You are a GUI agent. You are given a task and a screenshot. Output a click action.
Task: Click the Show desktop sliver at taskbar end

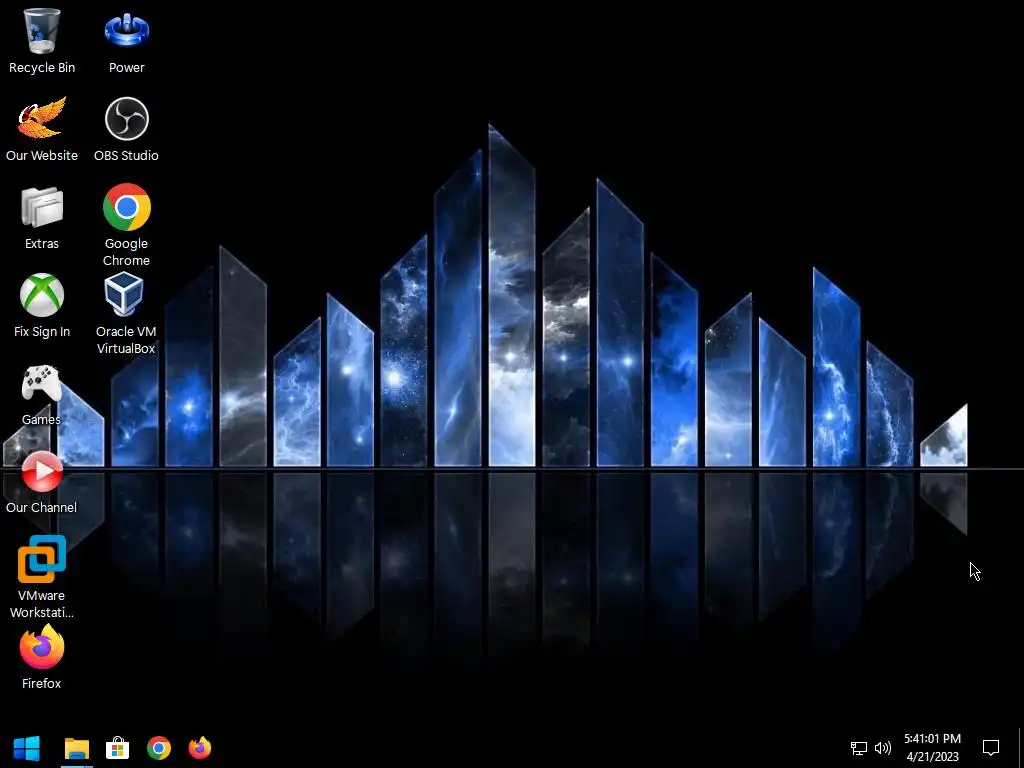point(1021,748)
